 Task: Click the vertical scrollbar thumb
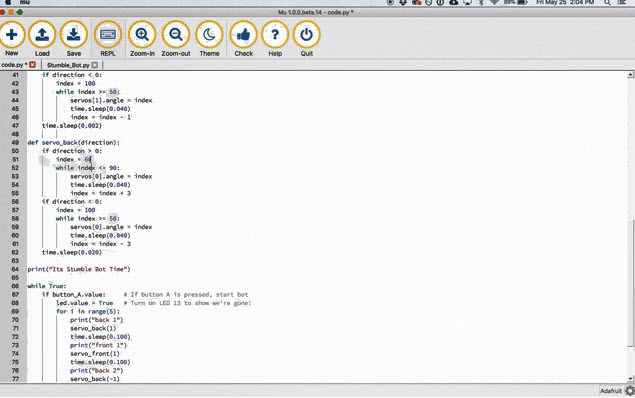pos(630,283)
